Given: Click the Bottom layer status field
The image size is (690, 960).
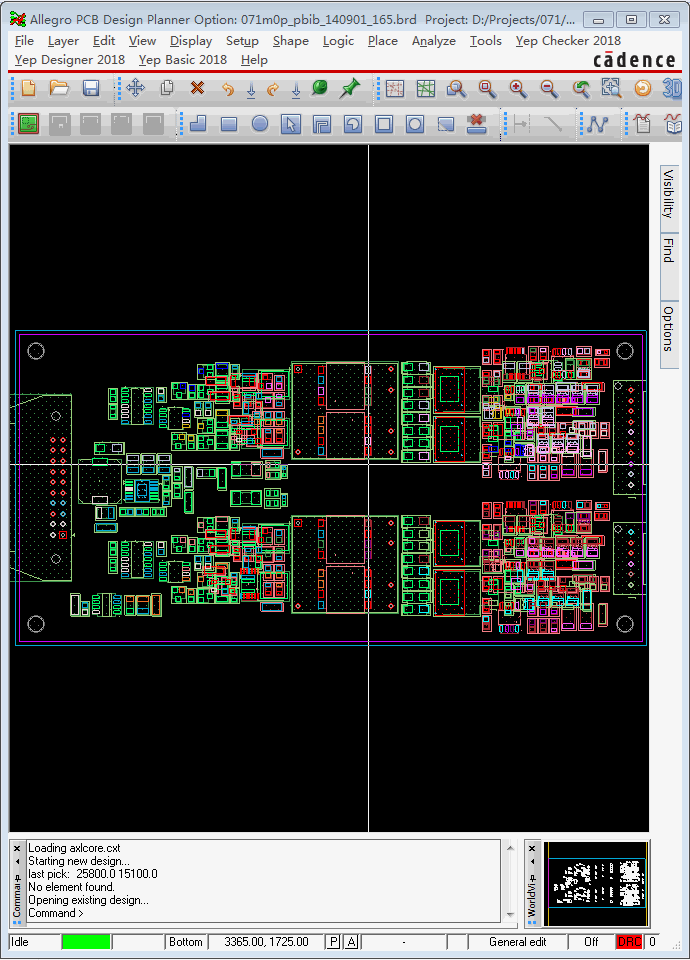Looking at the screenshot, I should (186, 942).
